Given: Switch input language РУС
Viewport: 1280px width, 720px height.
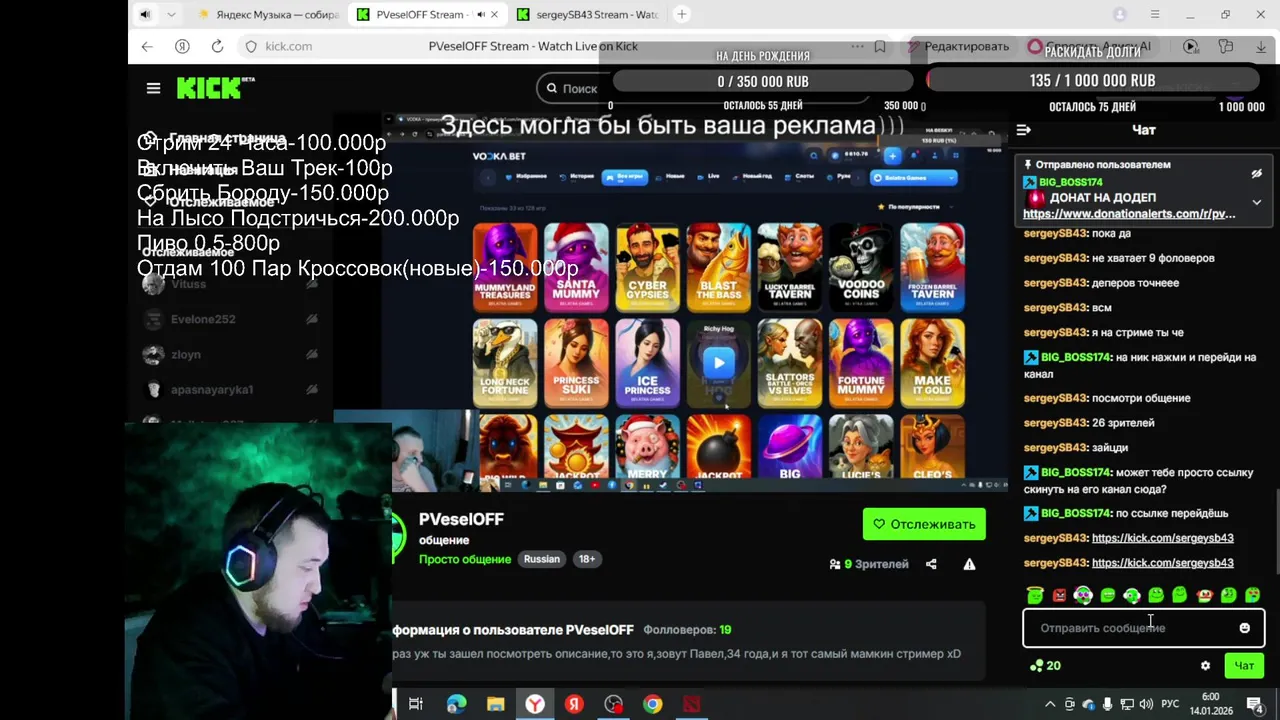Looking at the screenshot, I should (1170, 704).
